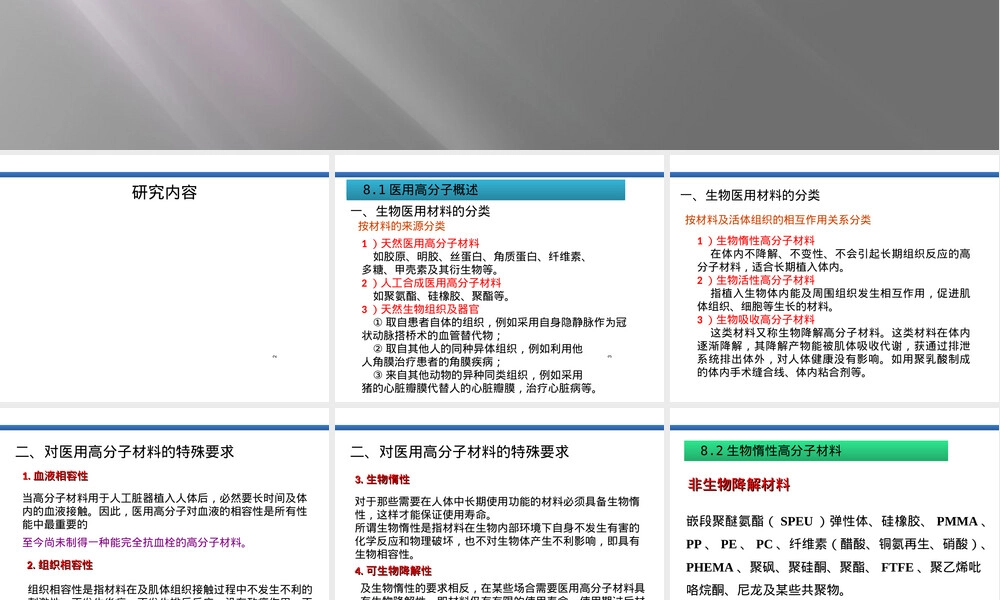The height and width of the screenshot is (600, 1000).
Task: Click the heading 3. 生物惰性
Action: [383, 480]
